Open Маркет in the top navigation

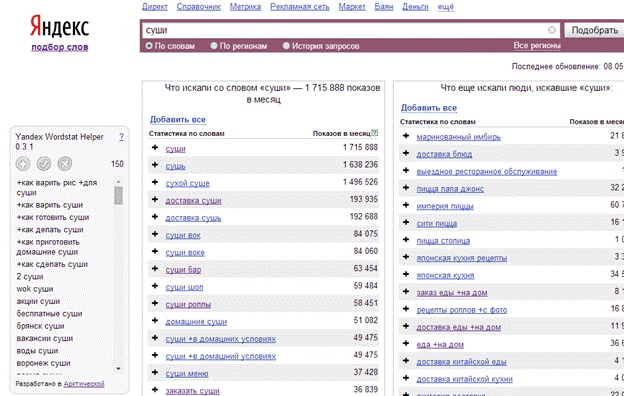pos(352,7)
